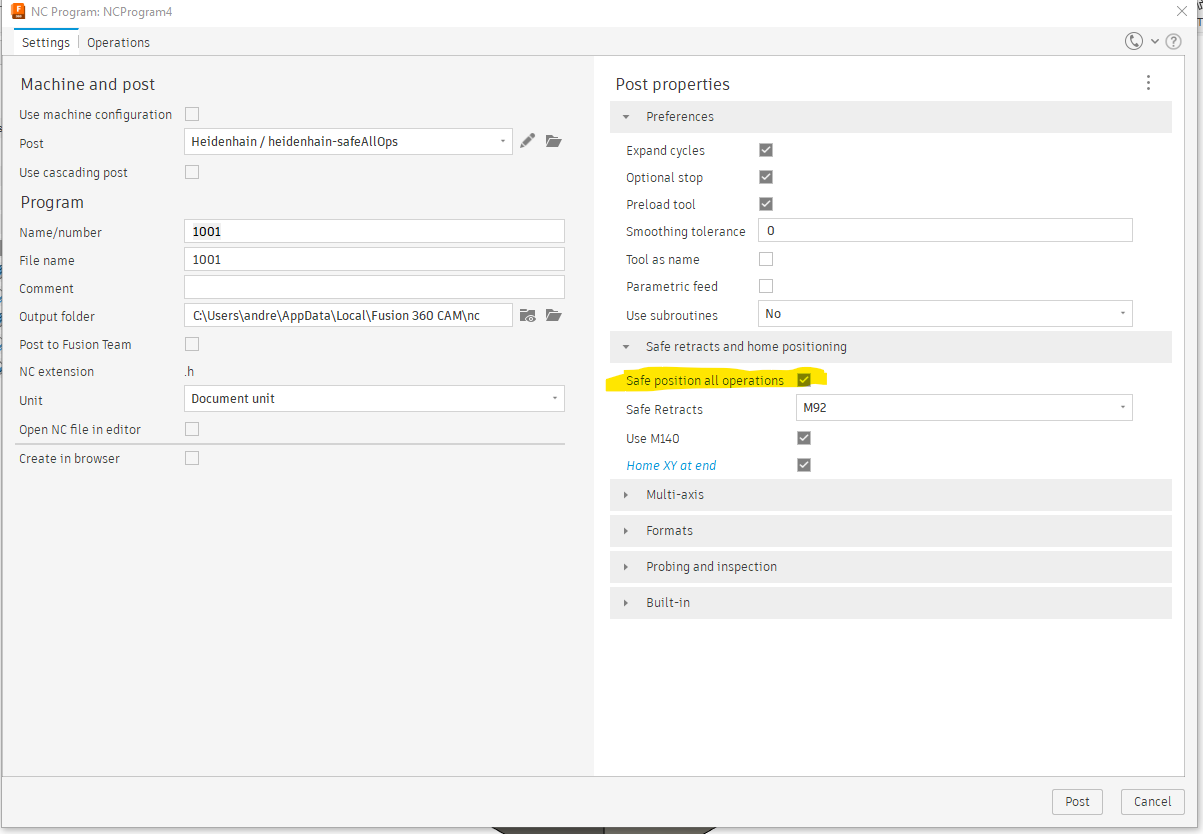Viewport: 1203px width, 834px height.
Task: Open Post properties three-dot menu
Action: 1148,83
